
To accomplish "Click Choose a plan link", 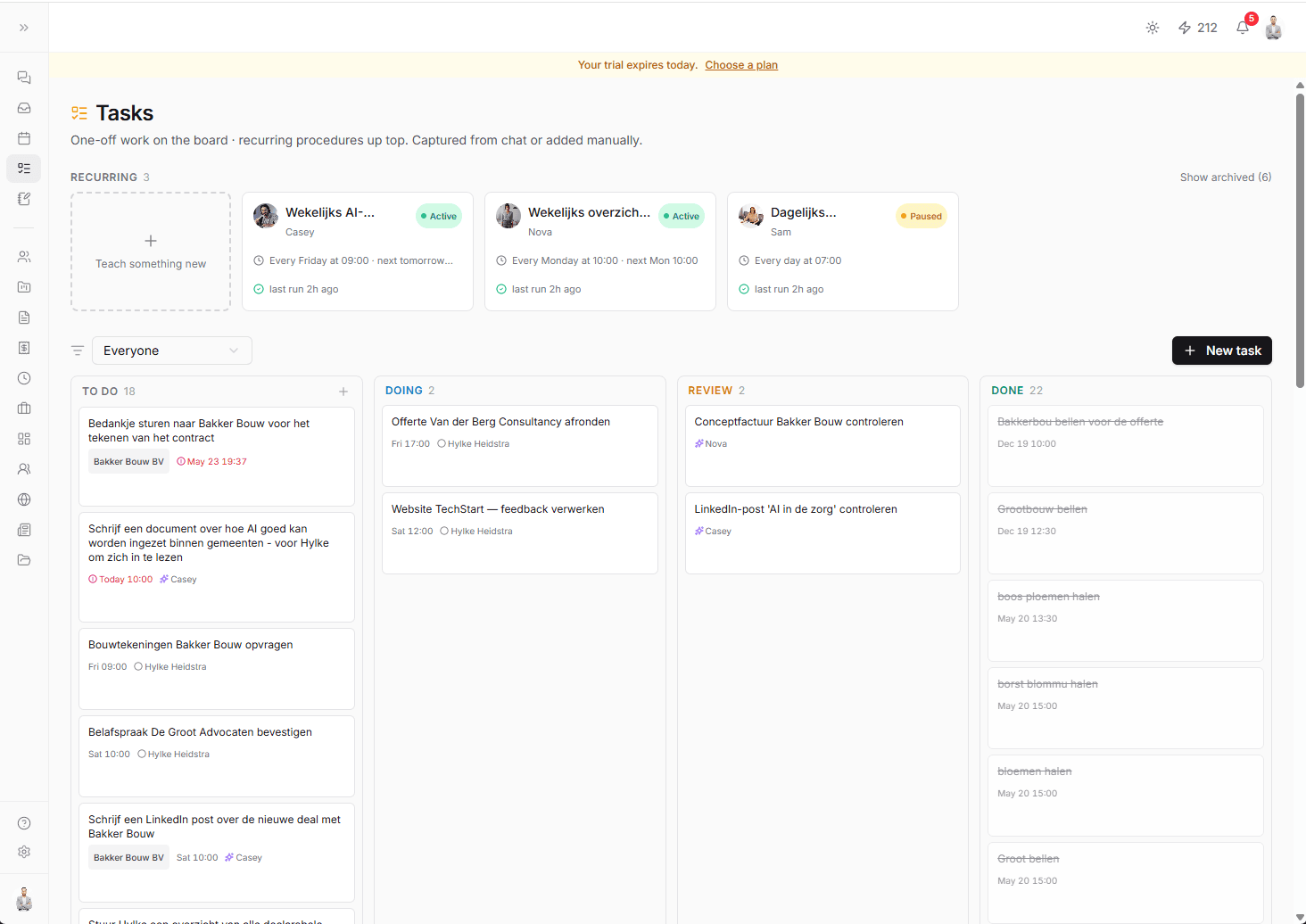I will tap(741, 65).
